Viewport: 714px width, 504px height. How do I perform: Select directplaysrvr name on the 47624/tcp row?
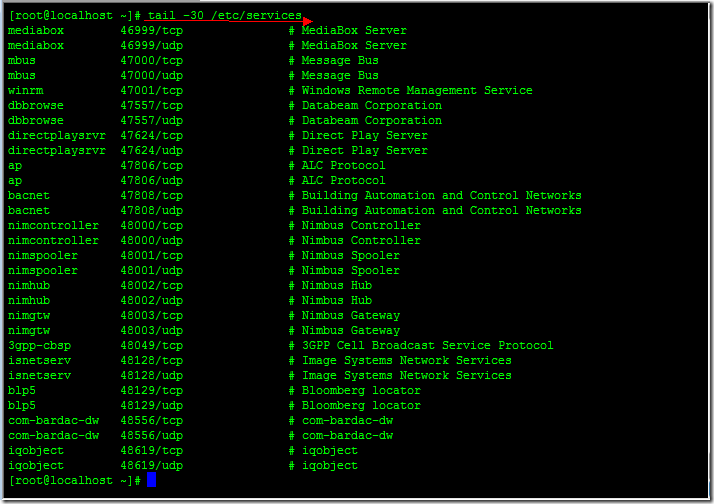click(57, 136)
